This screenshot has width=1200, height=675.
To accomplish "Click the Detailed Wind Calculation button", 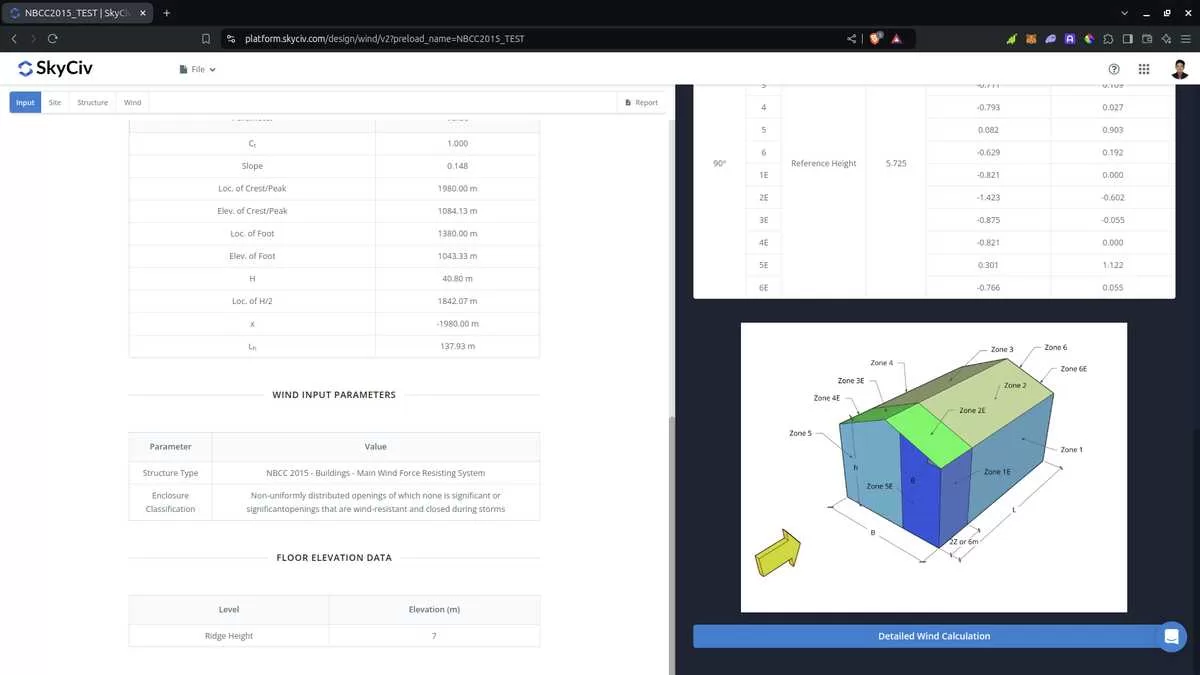I will (934, 636).
